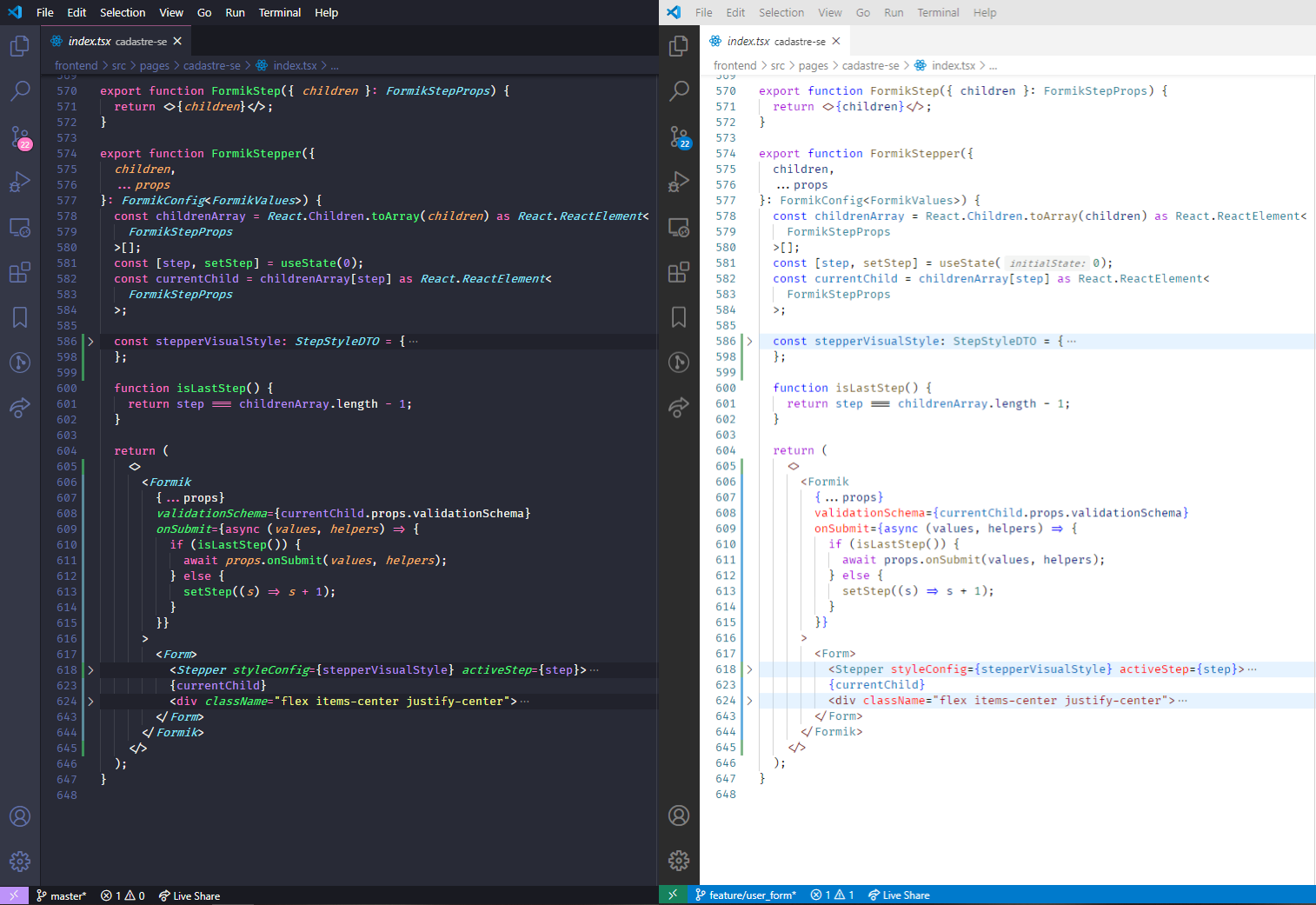Screen dimensions: 1316x905
Task: Open GitLens view in the light window
Action: (x=679, y=362)
